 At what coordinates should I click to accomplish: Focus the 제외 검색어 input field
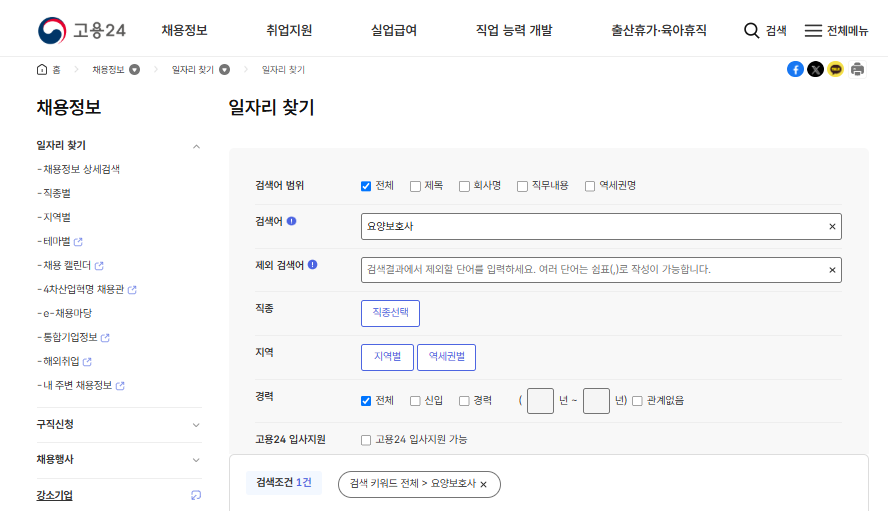click(x=601, y=270)
